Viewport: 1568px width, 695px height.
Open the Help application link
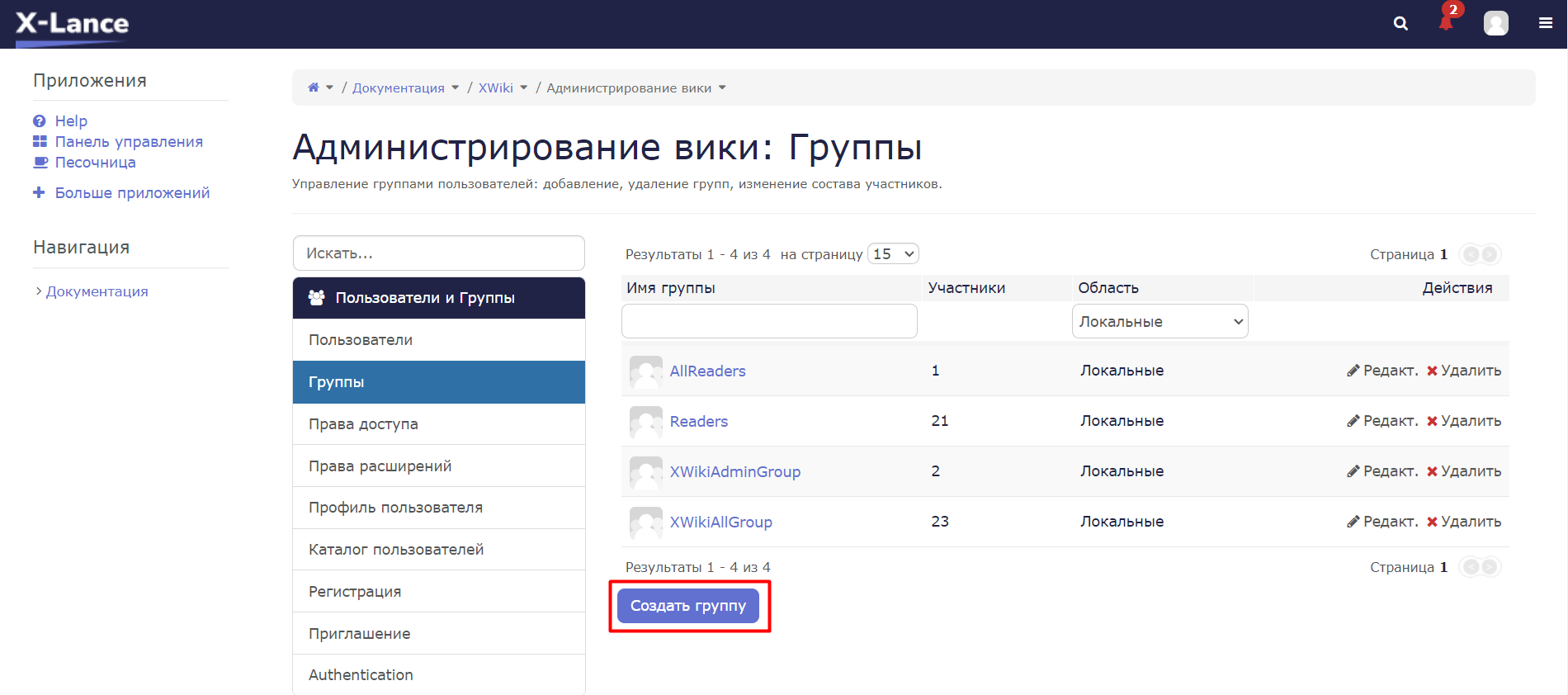(71, 121)
